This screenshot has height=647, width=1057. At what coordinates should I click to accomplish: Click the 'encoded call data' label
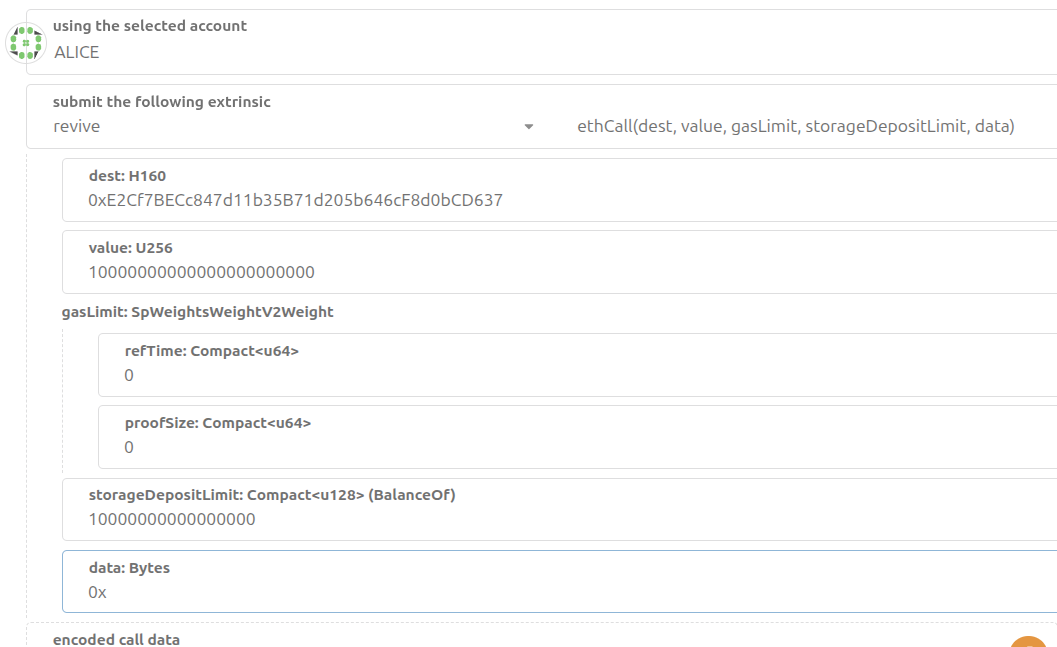coord(116,639)
